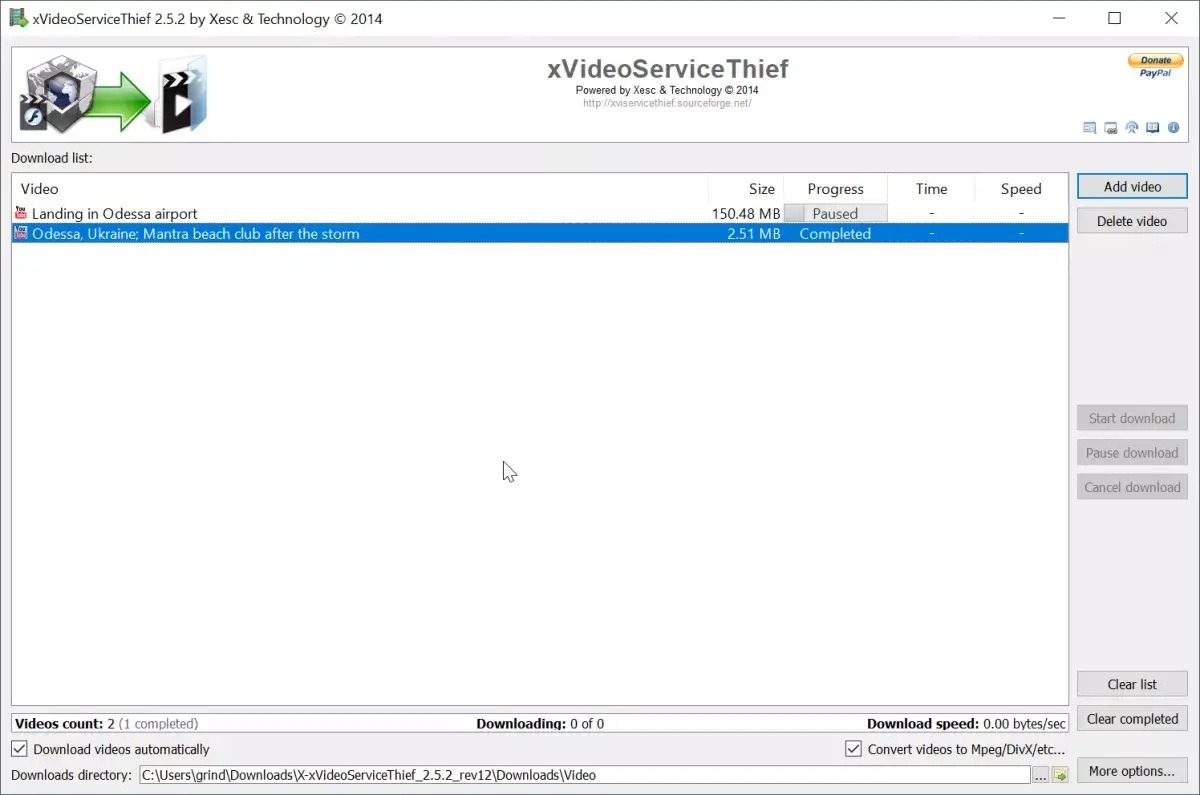
Task: Open the search videos window icon
Action: [x=1090, y=128]
